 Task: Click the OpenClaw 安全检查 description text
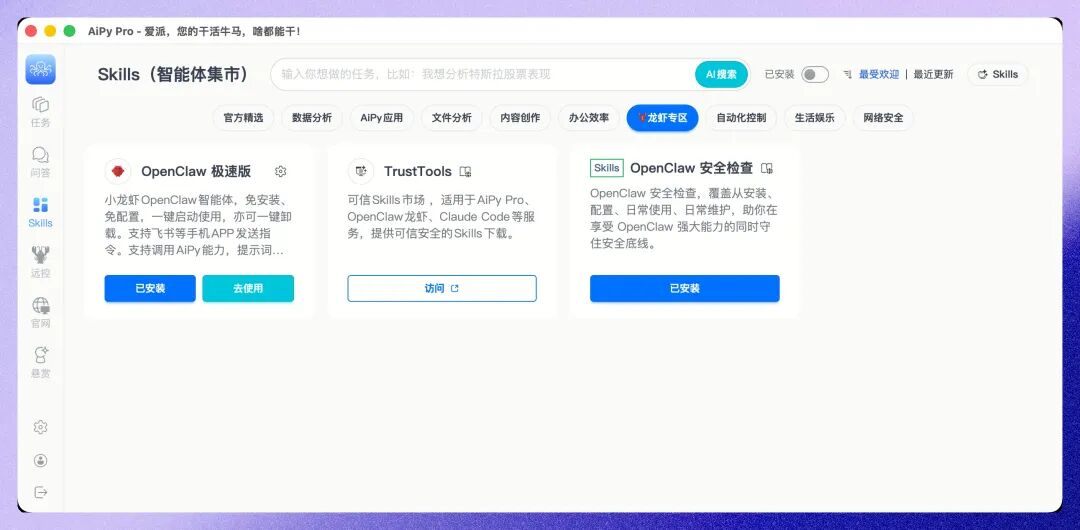tap(684, 218)
